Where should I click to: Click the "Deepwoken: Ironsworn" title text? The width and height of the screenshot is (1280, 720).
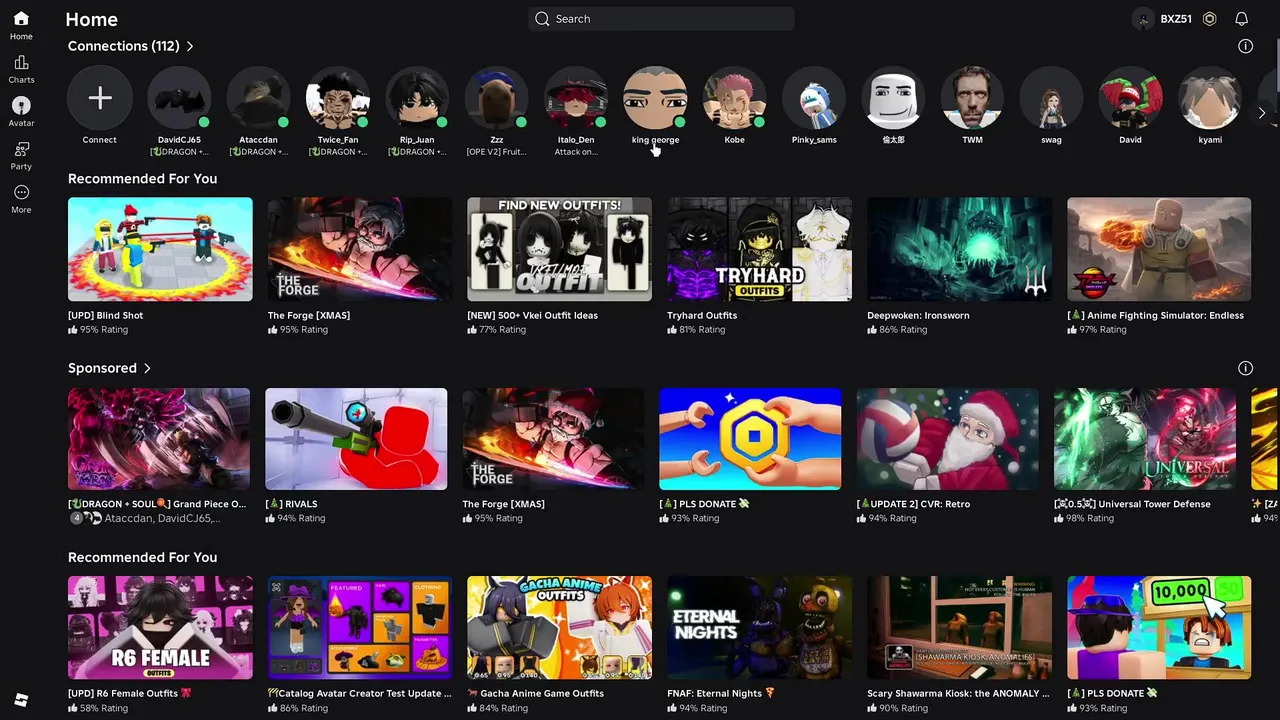pos(918,315)
